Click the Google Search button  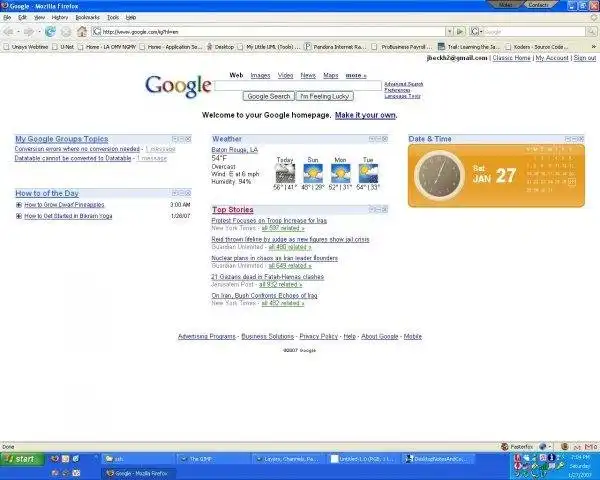(x=269, y=96)
